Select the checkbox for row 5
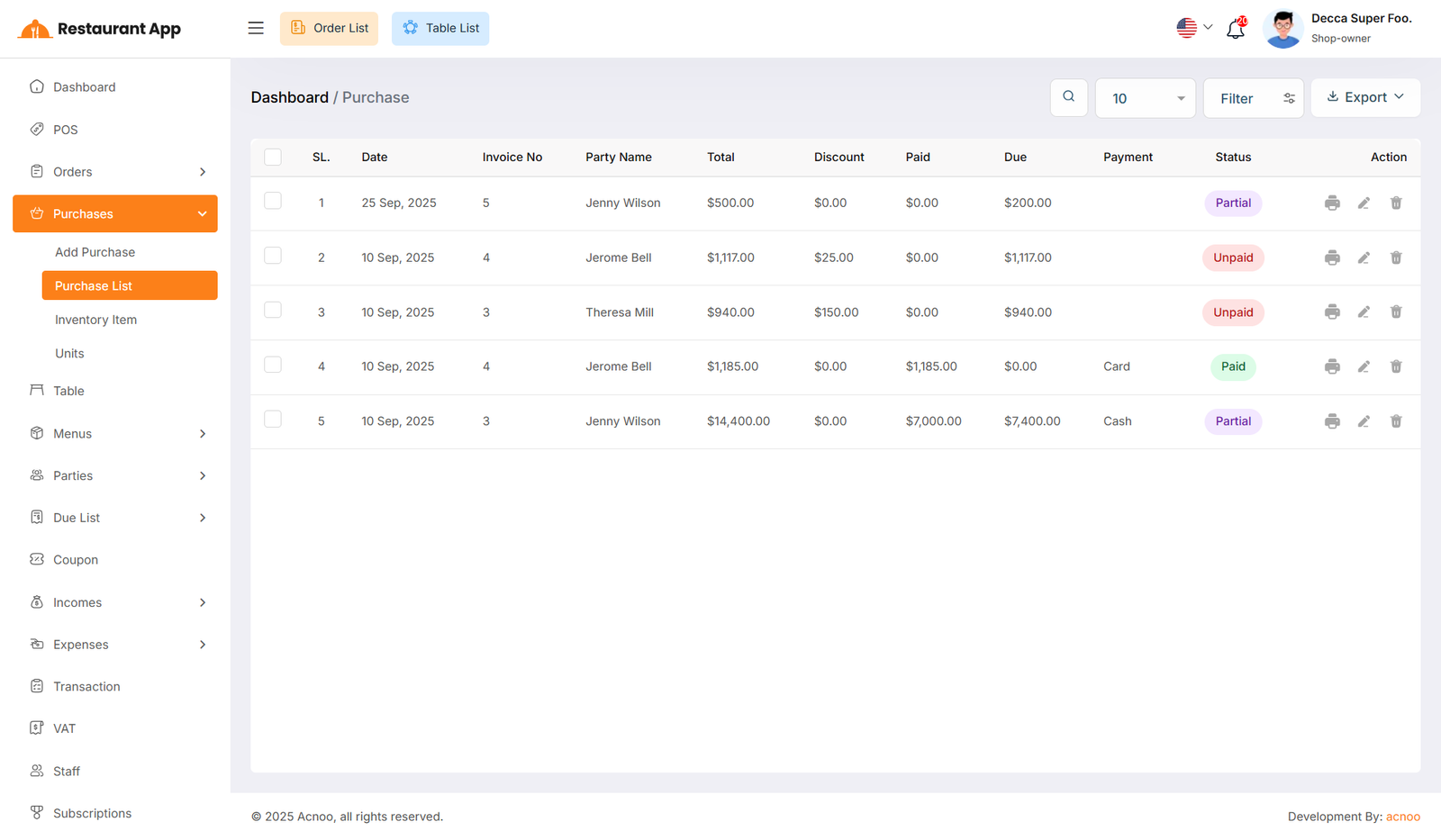Image resolution: width=1441 pixels, height=840 pixels. [273, 420]
